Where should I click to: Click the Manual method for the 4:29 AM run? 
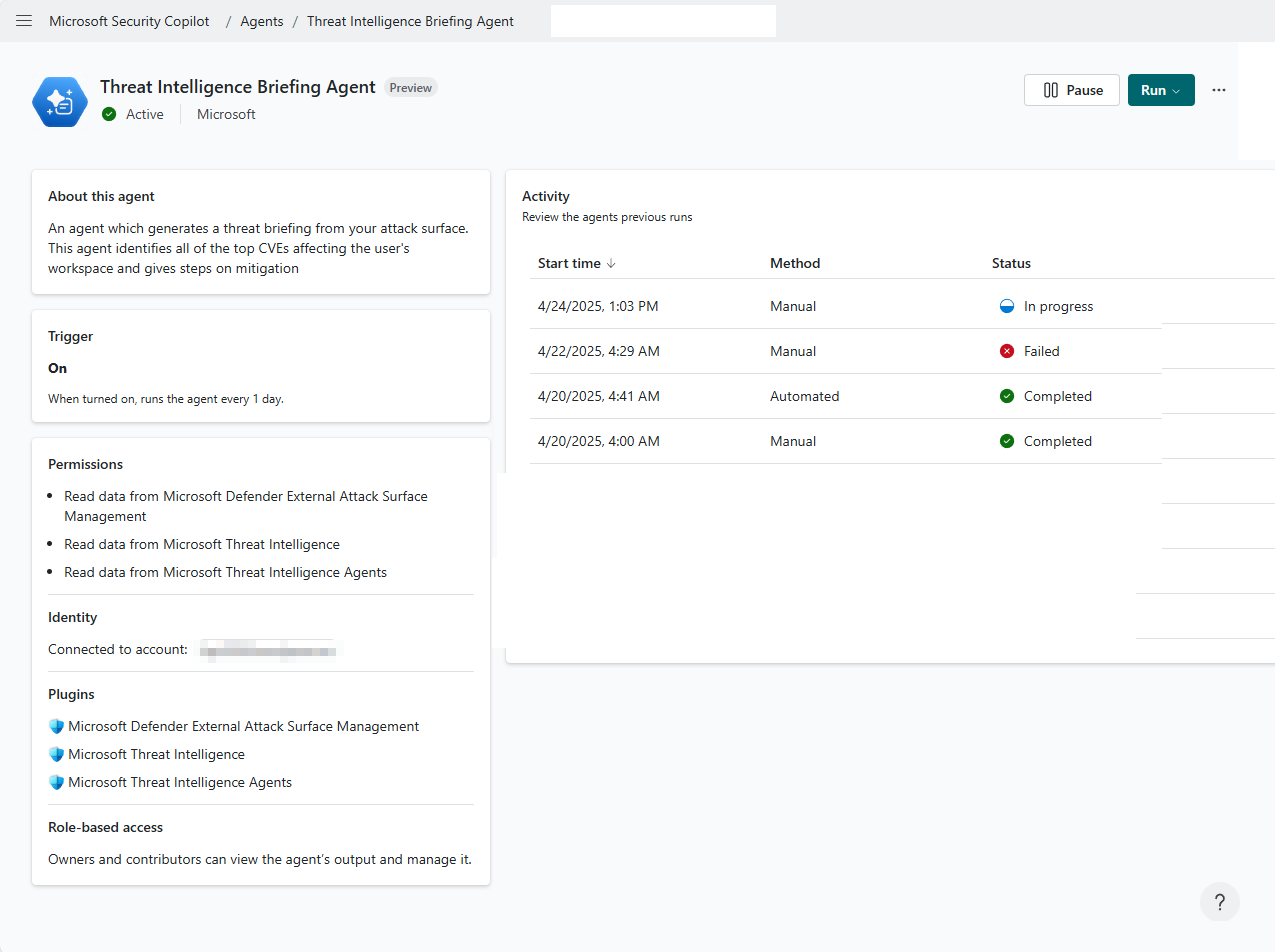coord(793,352)
